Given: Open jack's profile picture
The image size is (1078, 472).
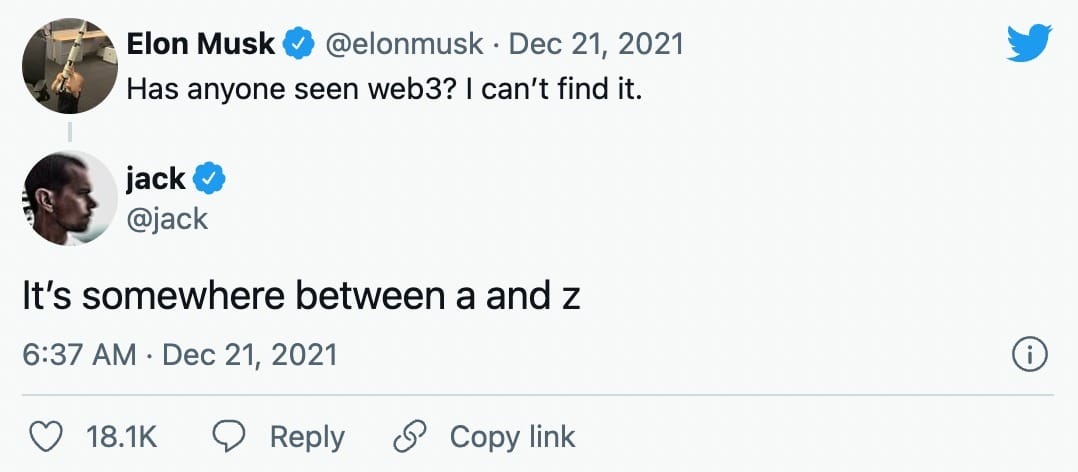Looking at the screenshot, I should pyautogui.click(x=68, y=199).
